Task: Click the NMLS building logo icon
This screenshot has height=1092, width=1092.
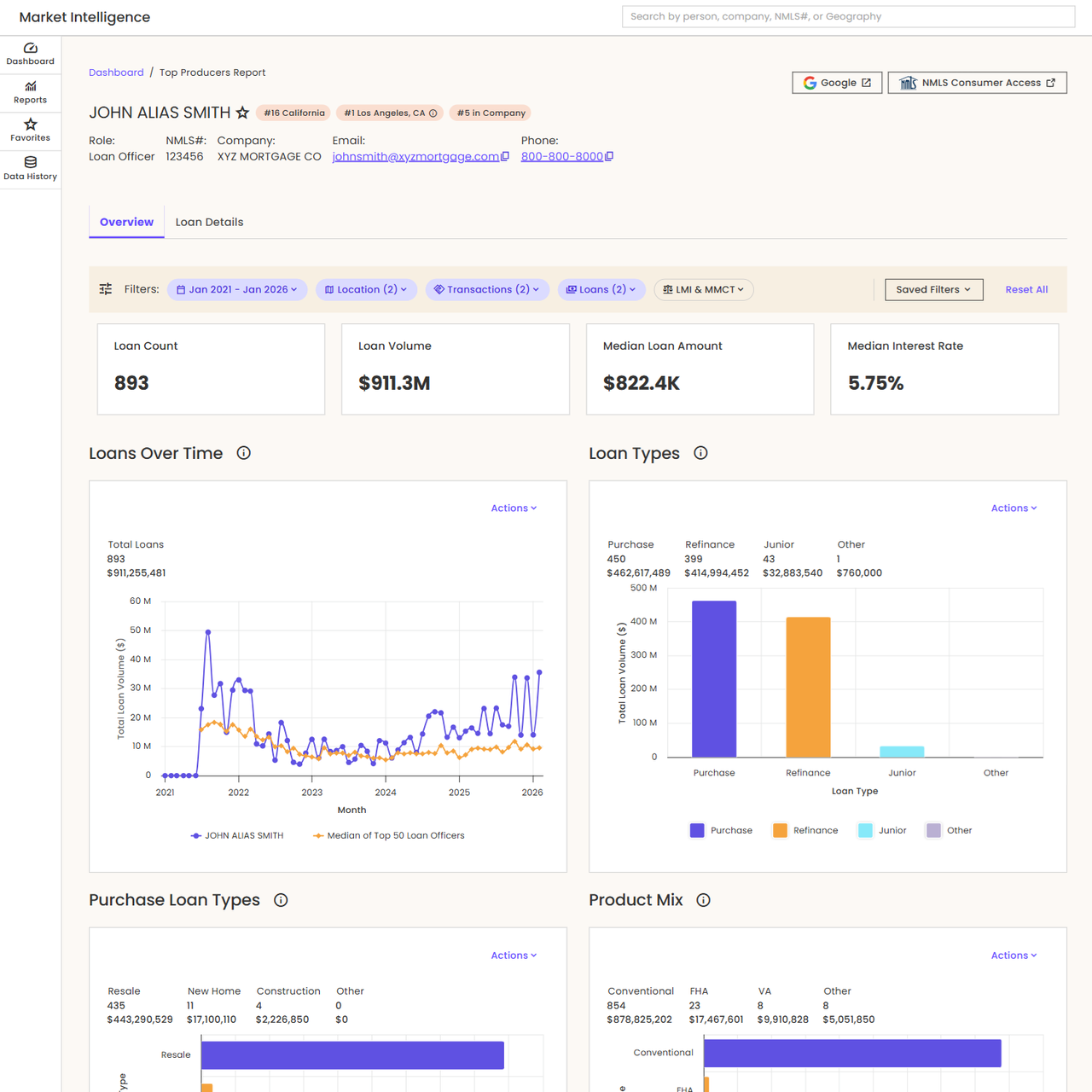Action: click(908, 83)
